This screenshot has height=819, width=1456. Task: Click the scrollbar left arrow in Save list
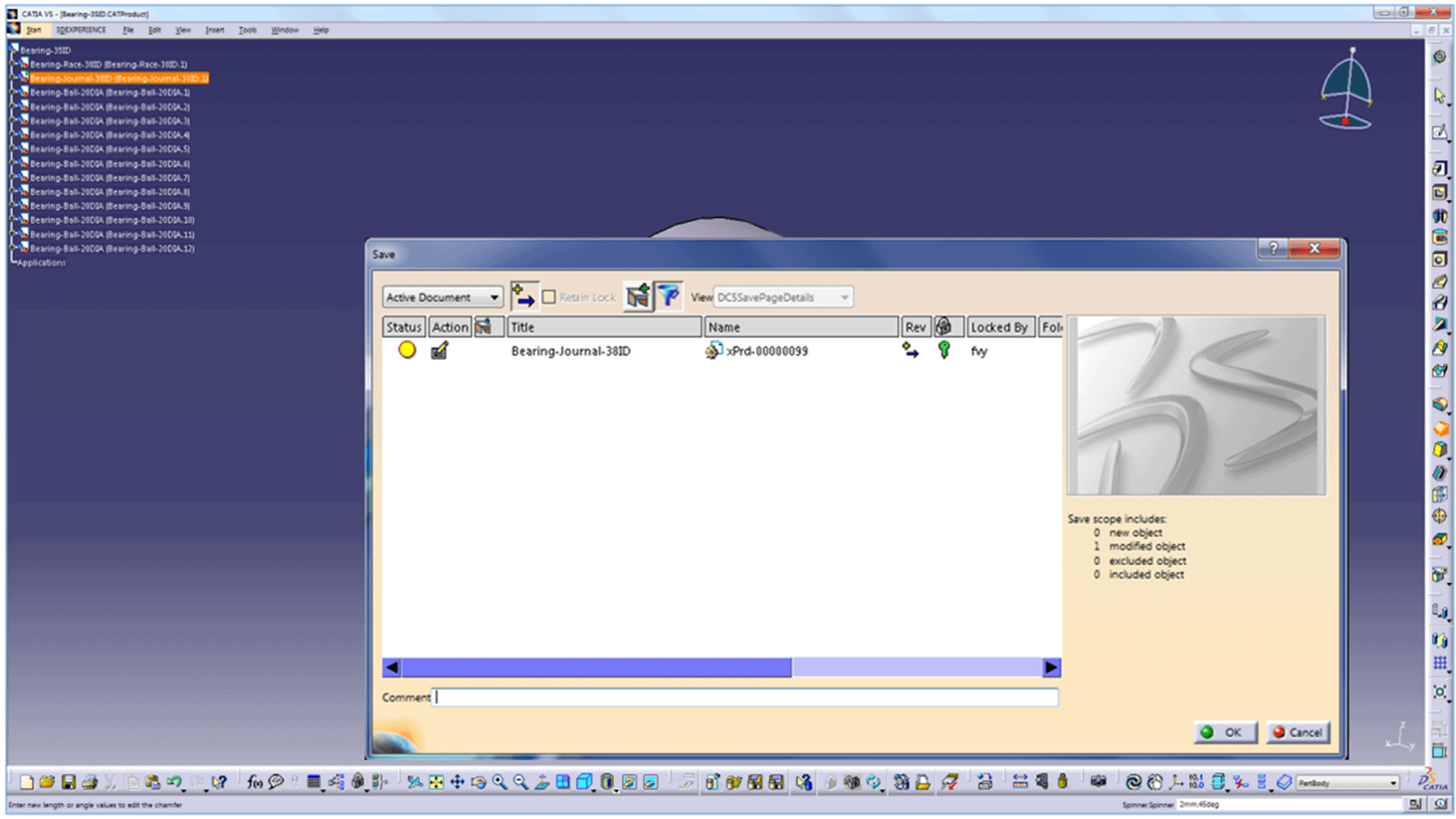[392, 667]
